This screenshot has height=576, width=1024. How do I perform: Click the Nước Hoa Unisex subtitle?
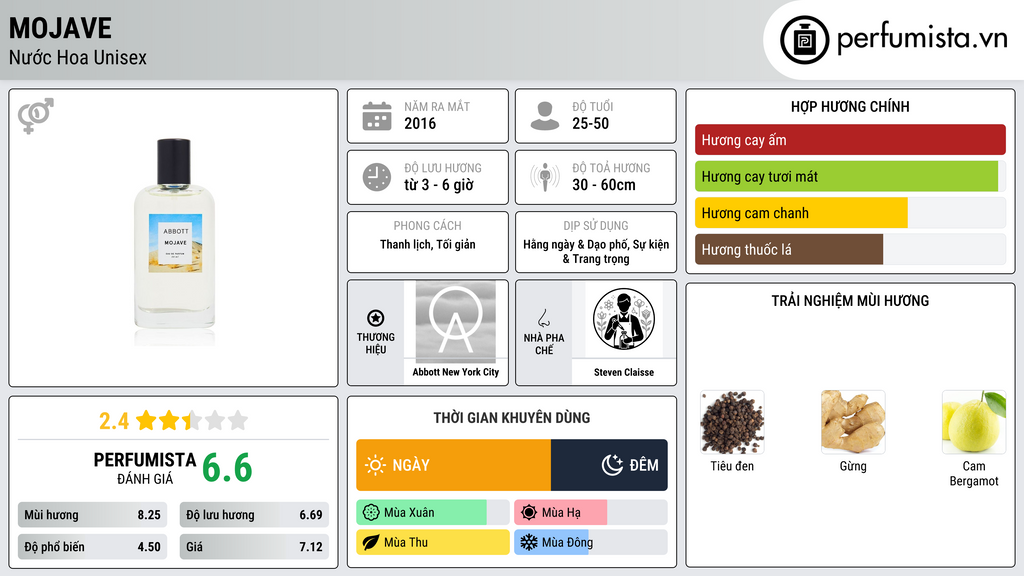[78, 57]
